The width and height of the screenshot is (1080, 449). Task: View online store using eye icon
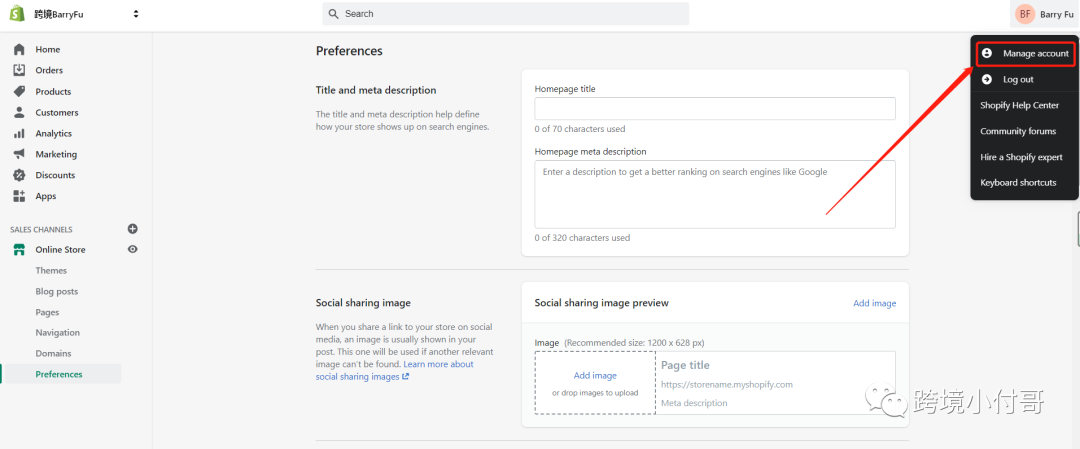coord(133,249)
